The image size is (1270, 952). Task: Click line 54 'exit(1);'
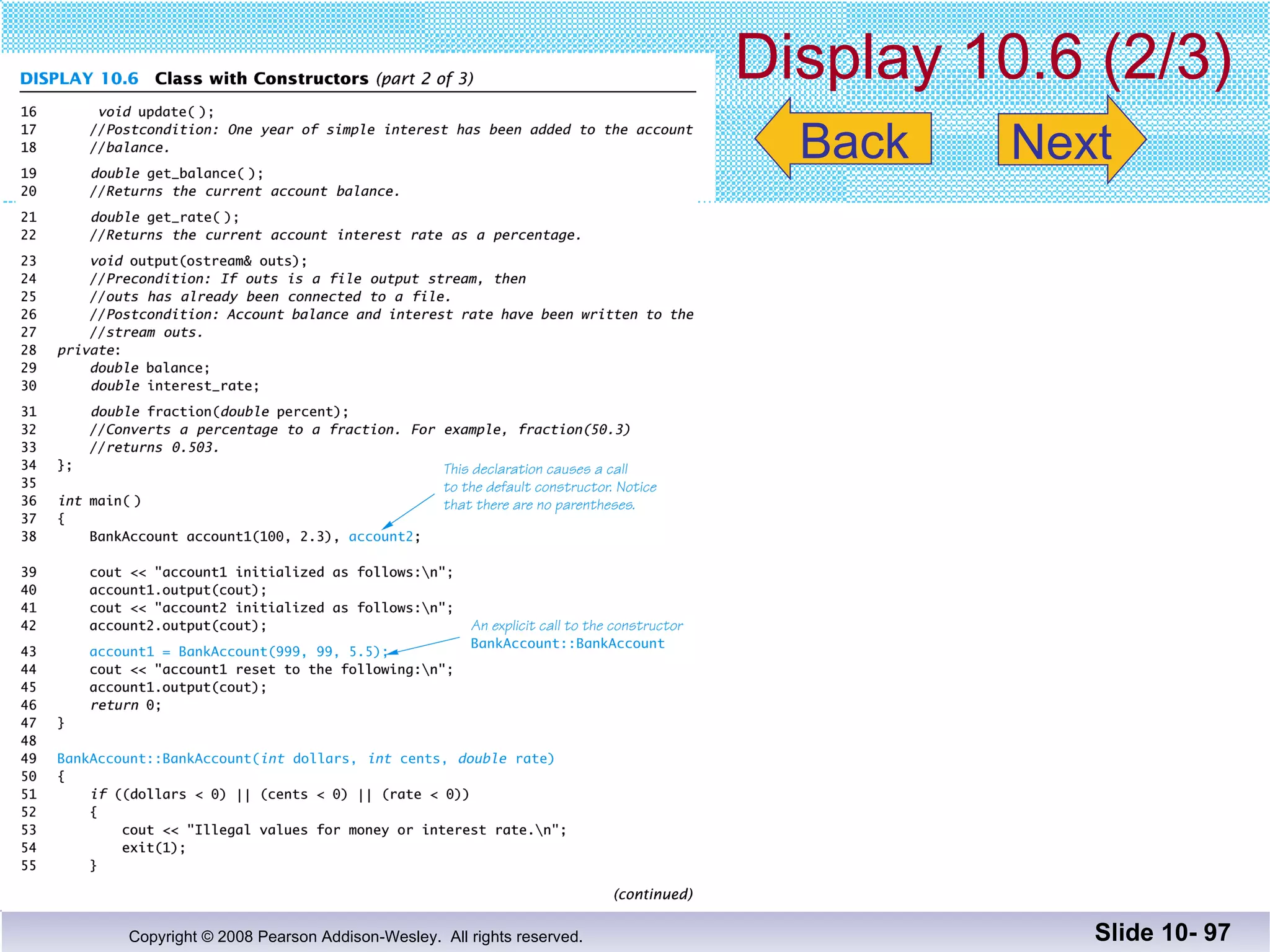[154, 848]
